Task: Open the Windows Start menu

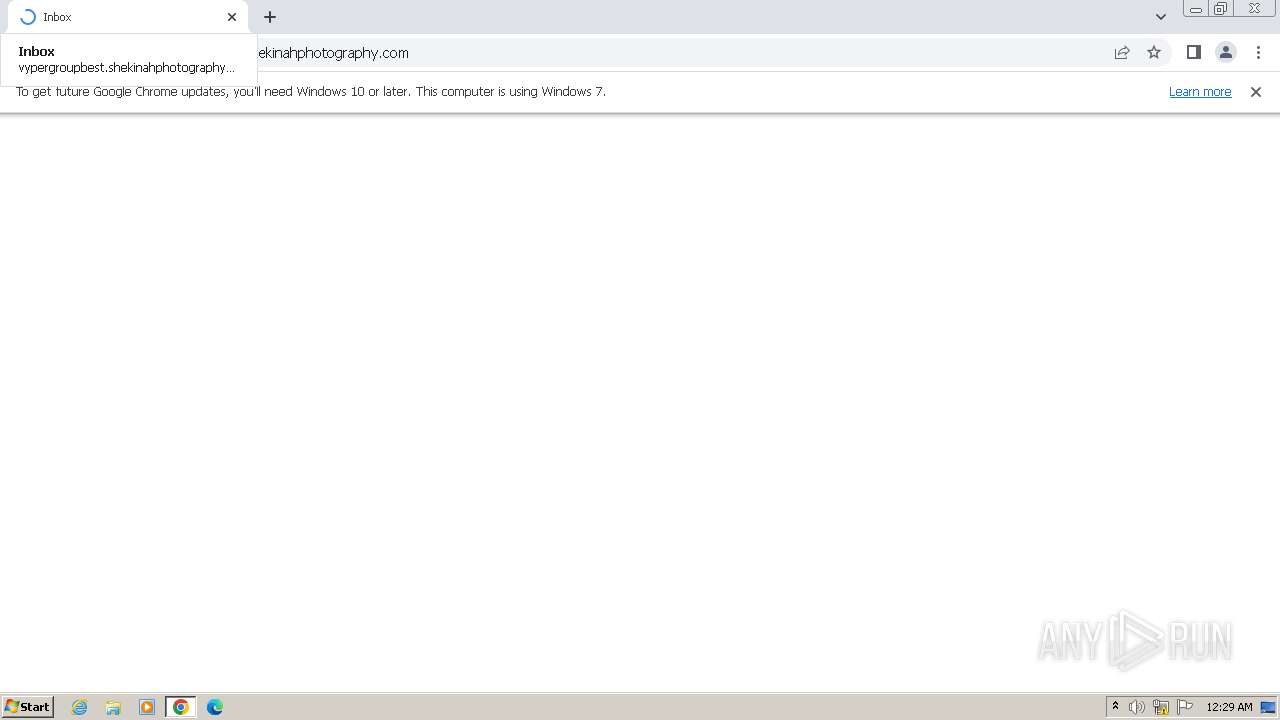Action: coord(27,707)
